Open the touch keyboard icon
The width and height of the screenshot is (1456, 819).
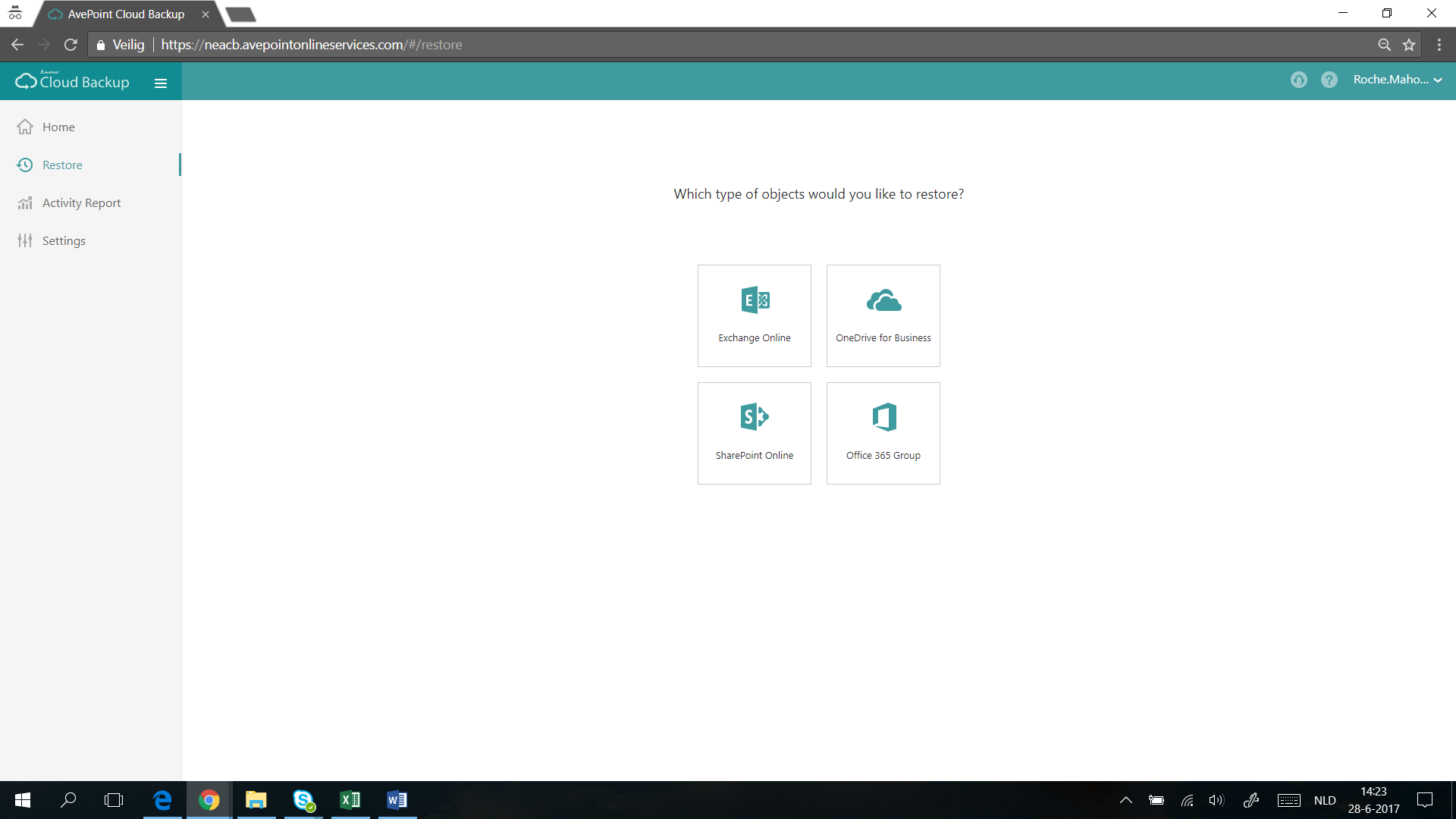(x=1289, y=800)
